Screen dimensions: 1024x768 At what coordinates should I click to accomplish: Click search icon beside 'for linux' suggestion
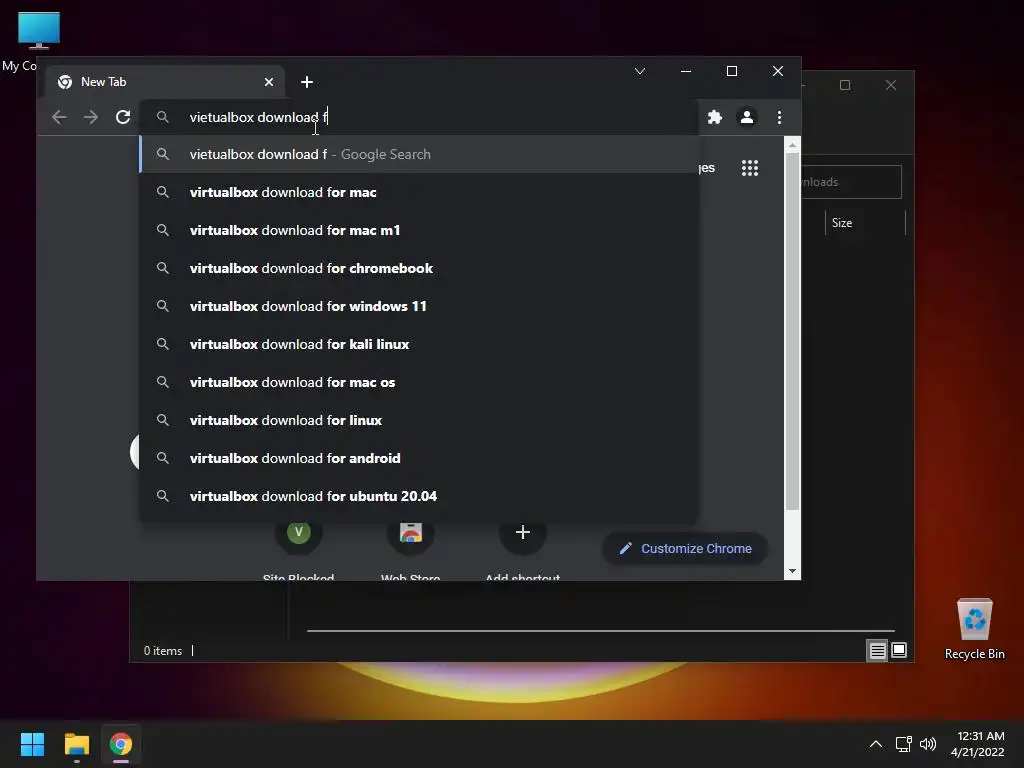[x=163, y=420]
